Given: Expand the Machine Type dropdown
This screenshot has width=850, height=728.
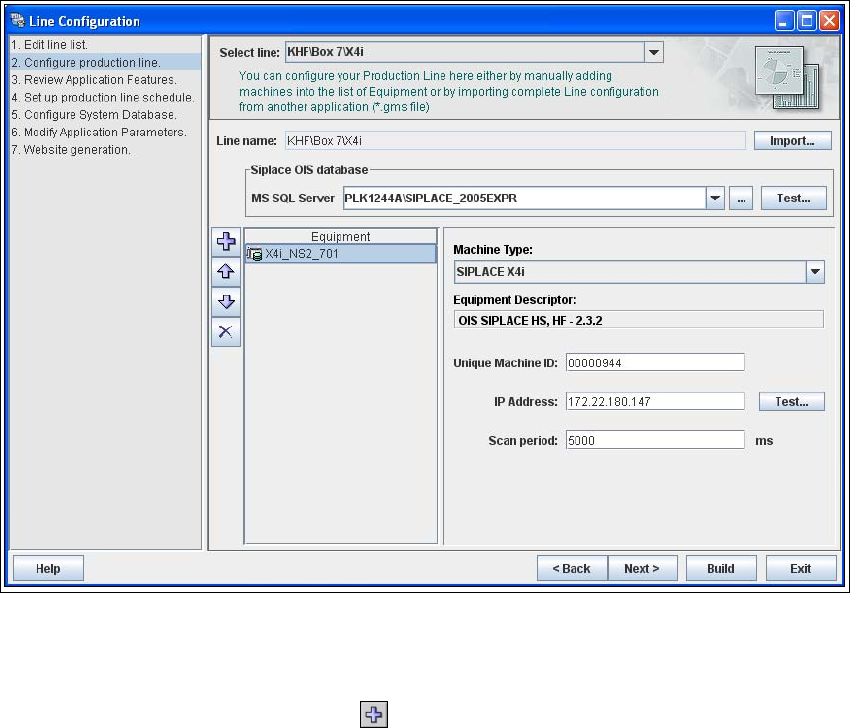Looking at the screenshot, I should pyautogui.click(x=815, y=272).
